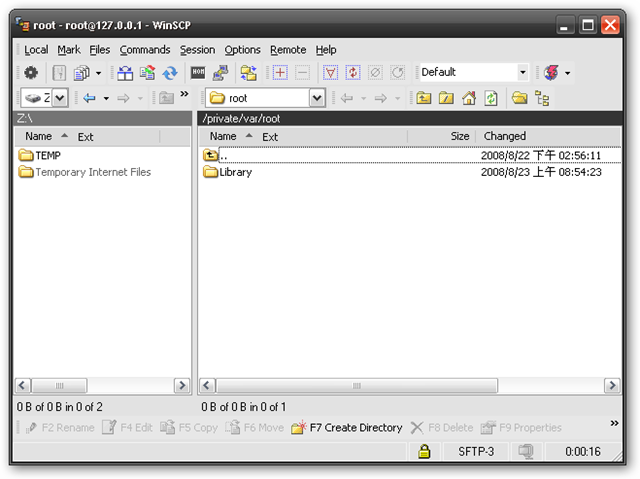Open the Session menu
This screenshot has height=479, width=640.
(x=198, y=50)
